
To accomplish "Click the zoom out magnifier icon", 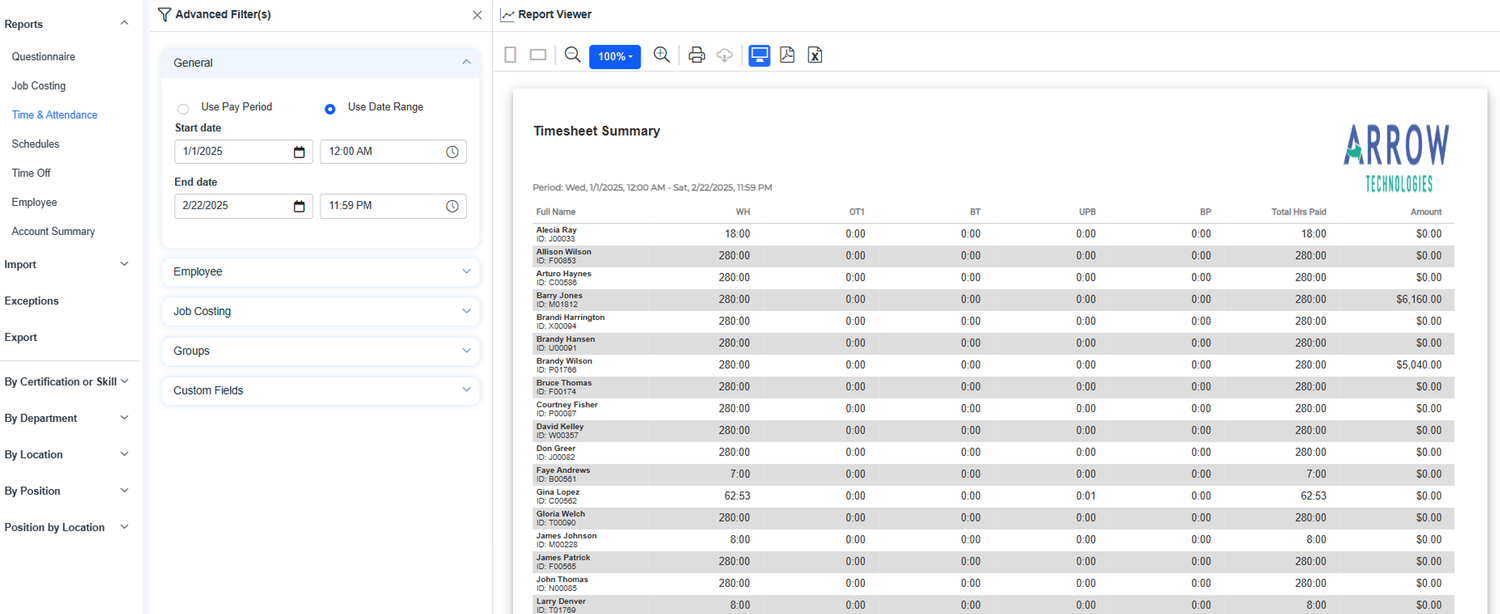I will [x=572, y=55].
